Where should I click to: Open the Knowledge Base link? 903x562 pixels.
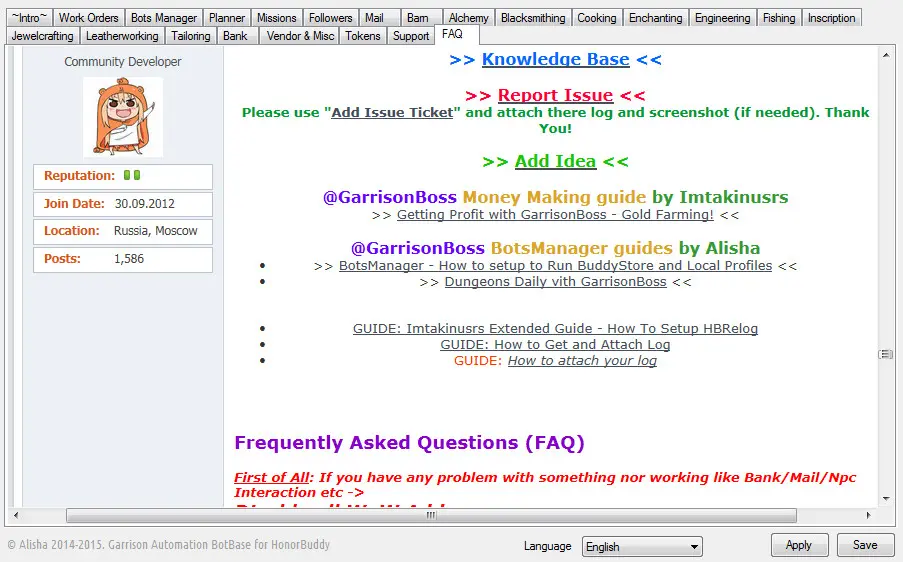point(555,59)
